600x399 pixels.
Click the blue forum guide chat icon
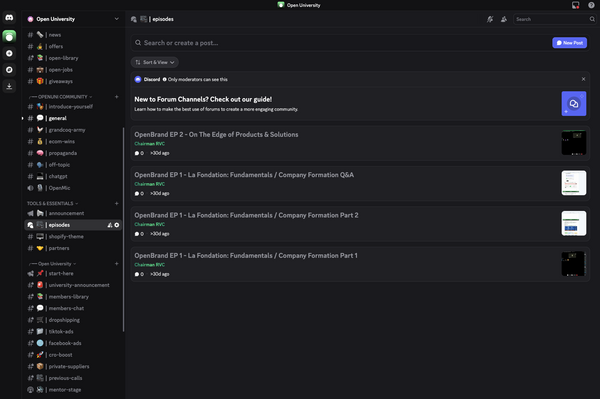point(574,104)
